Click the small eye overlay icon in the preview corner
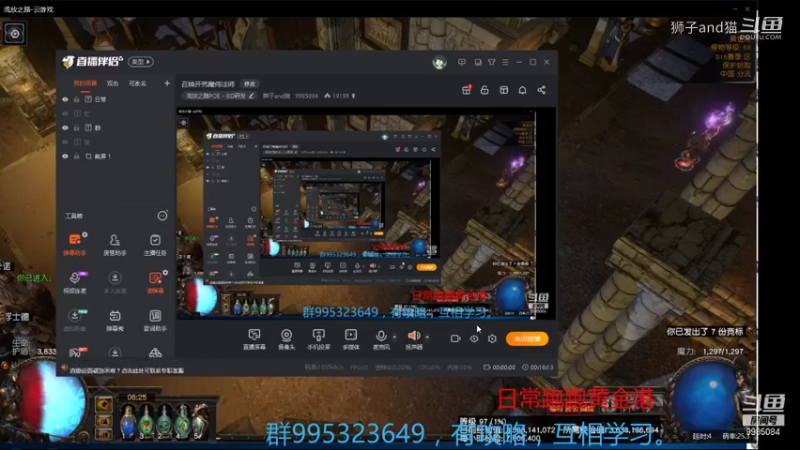Screen dimensions: 800x450 (183, 122)
